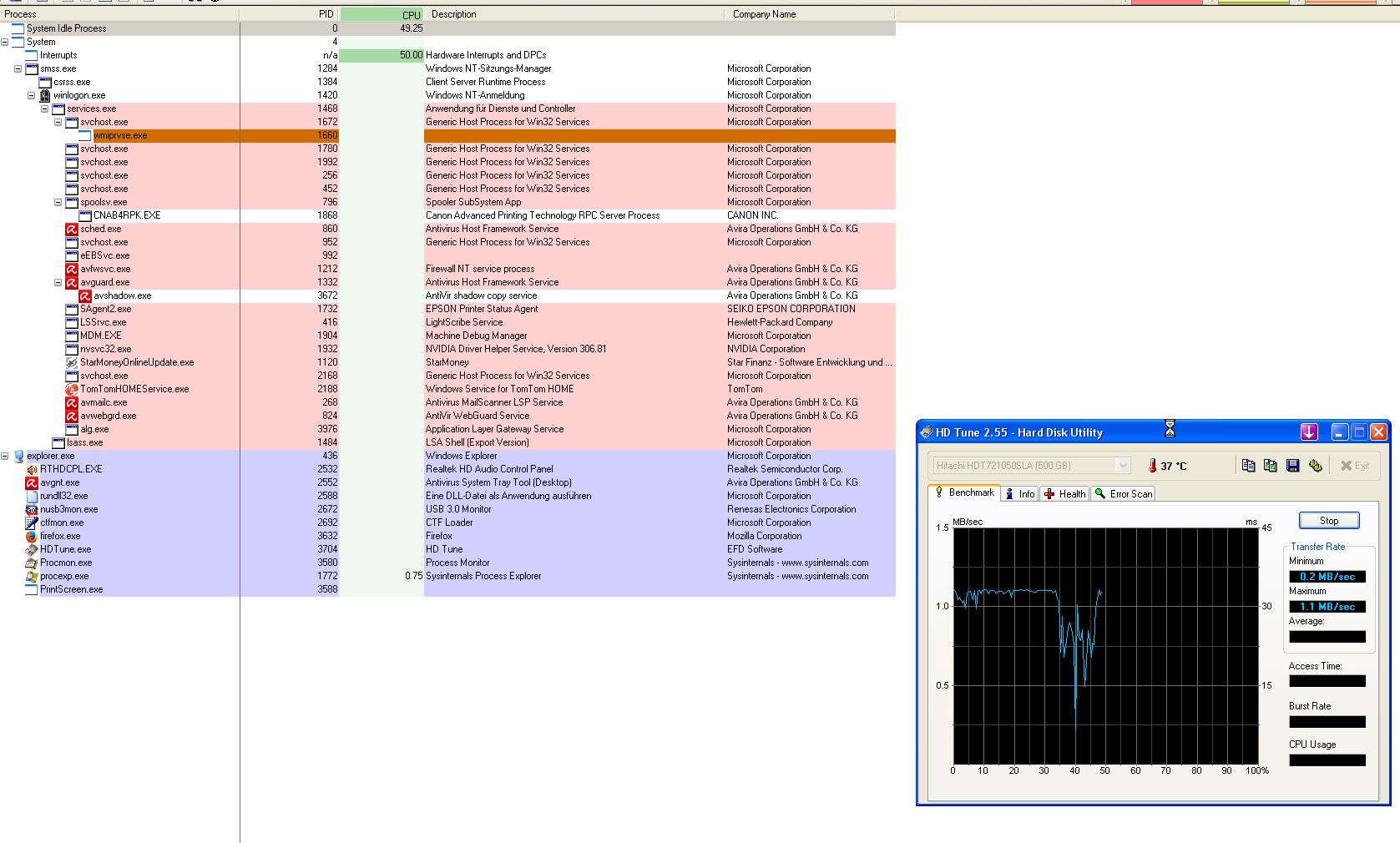
Task: Collapse the System process tree node
Action: point(5,42)
